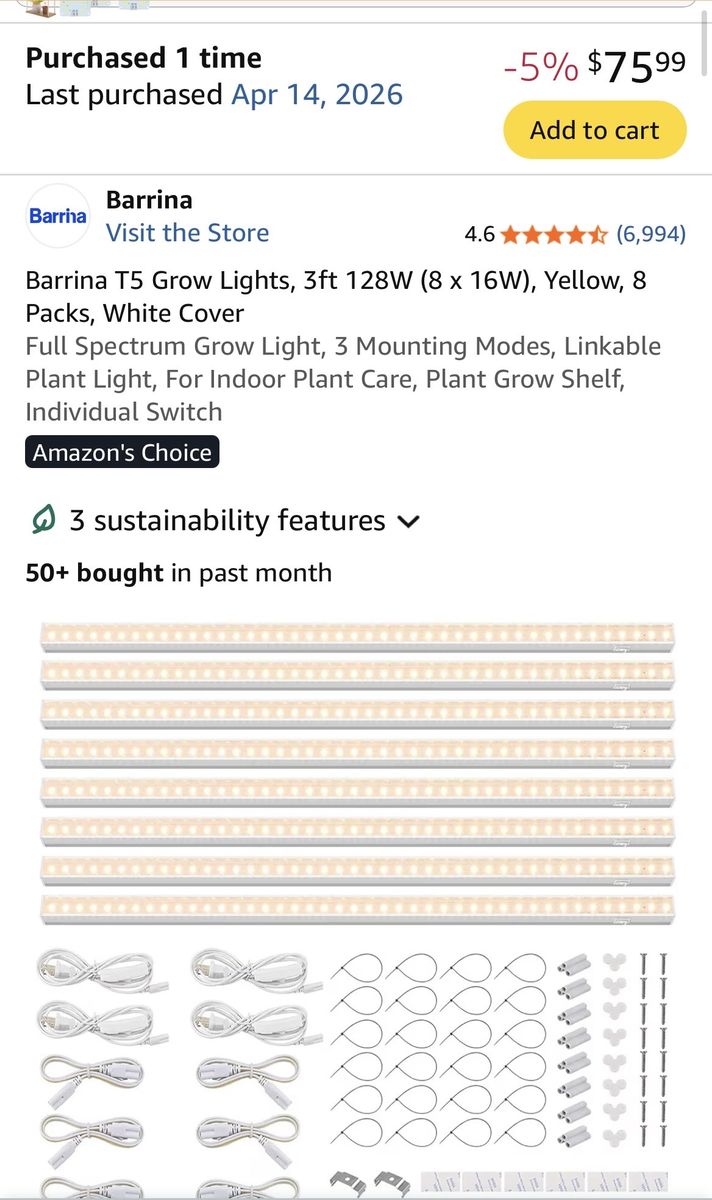Tap the Full Spectrum Grow Light description

(343, 379)
